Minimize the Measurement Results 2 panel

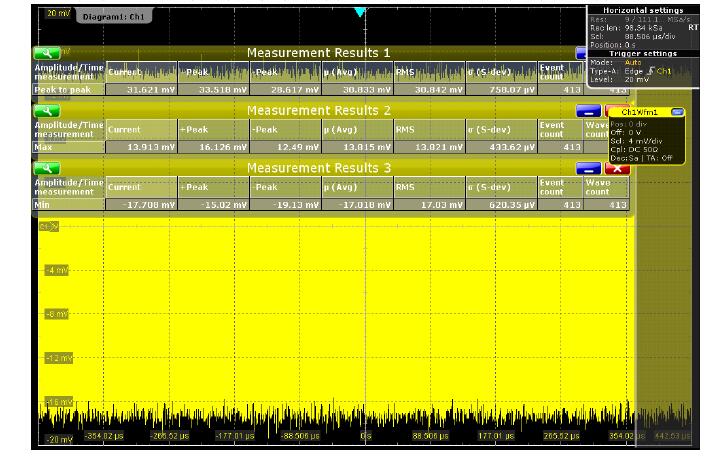click(589, 110)
